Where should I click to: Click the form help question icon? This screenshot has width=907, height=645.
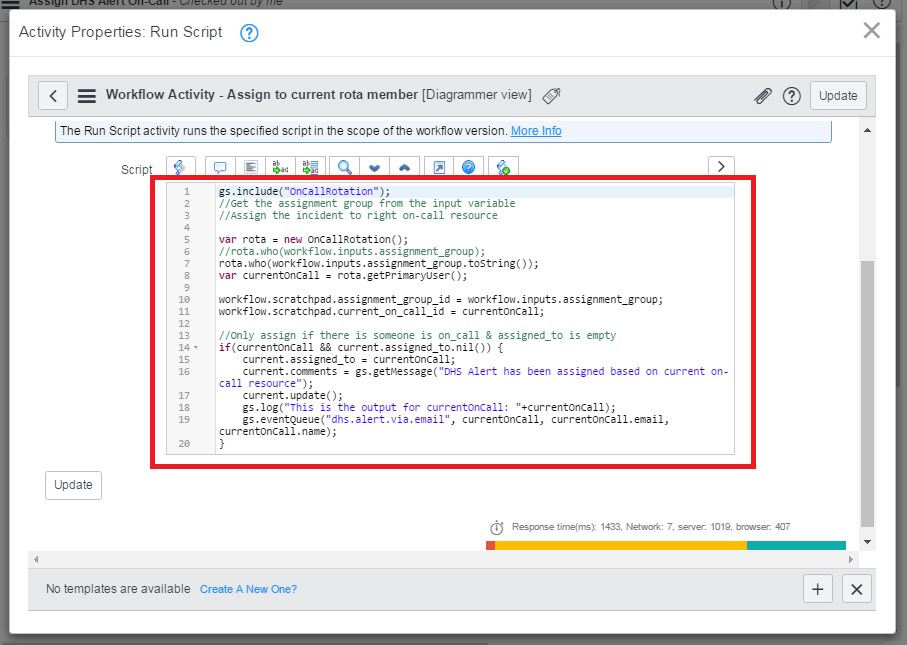(792, 96)
